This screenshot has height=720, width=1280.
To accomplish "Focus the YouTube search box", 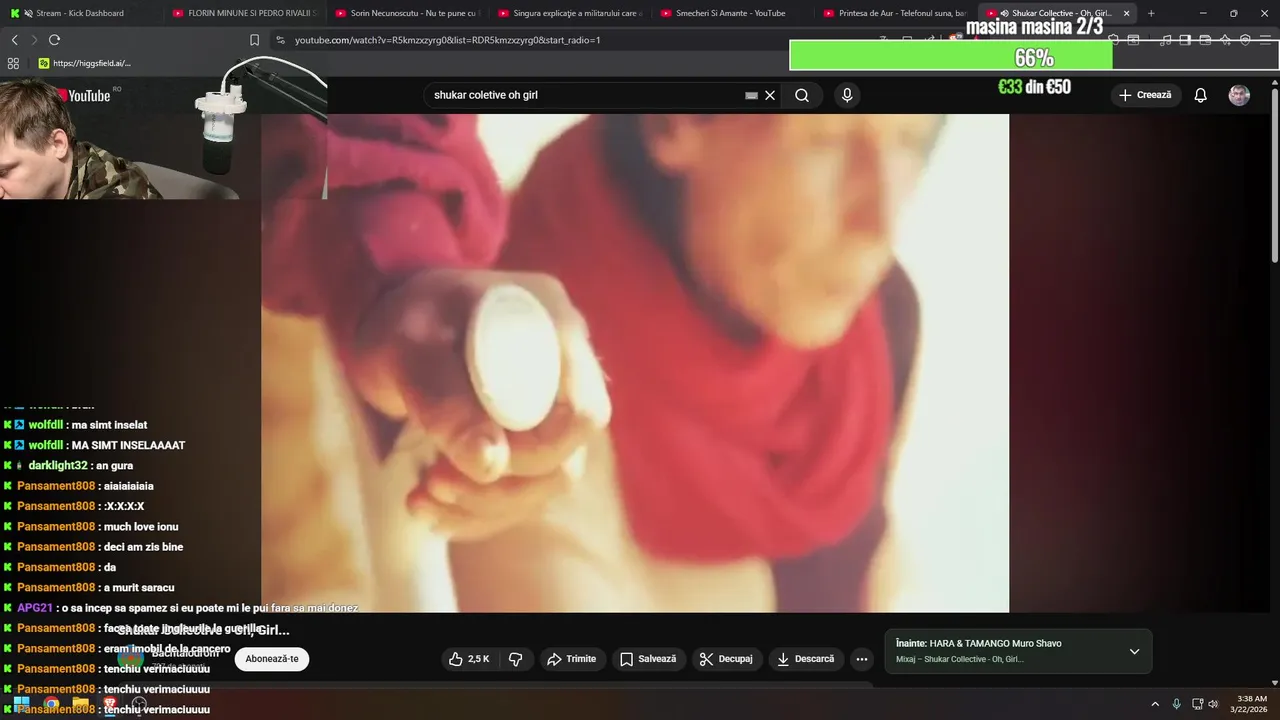I will 585,95.
